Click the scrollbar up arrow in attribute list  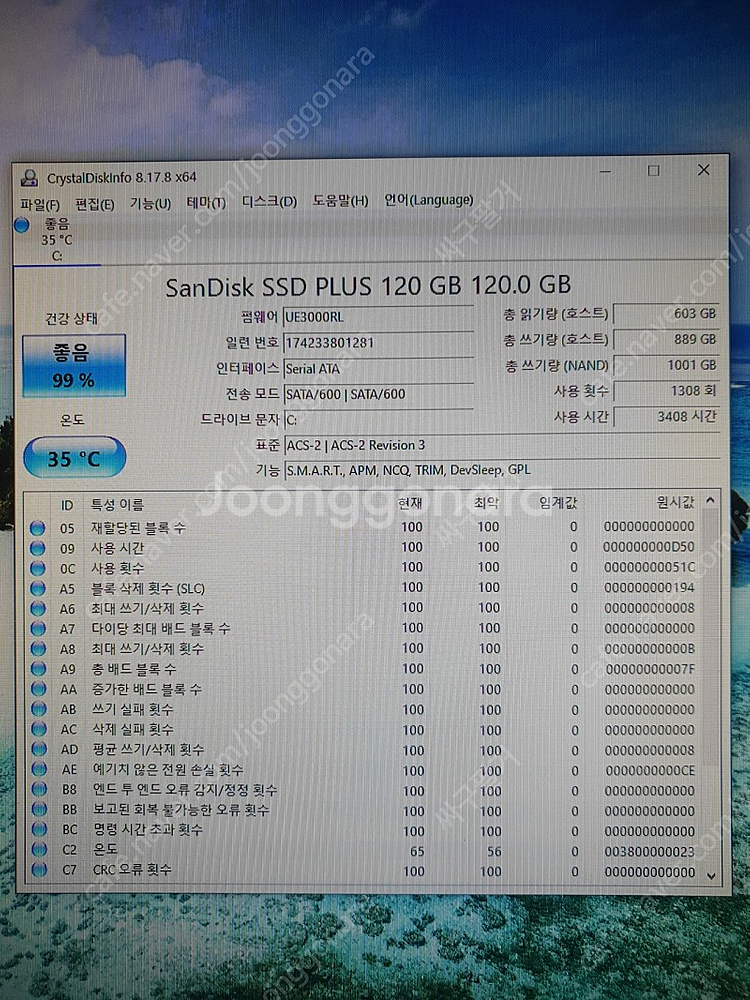(x=710, y=501)
